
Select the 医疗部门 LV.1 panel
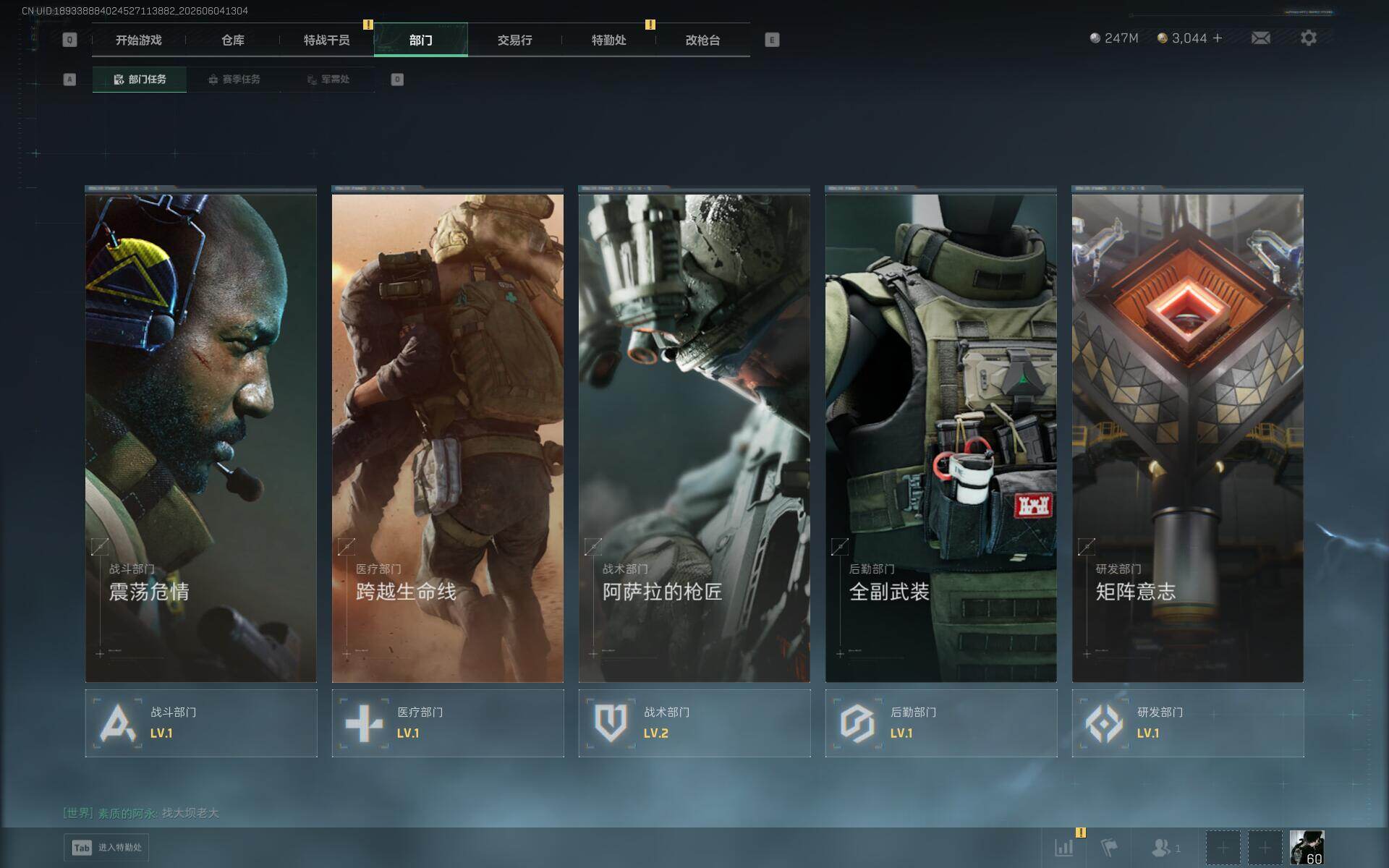pos(448,723)
